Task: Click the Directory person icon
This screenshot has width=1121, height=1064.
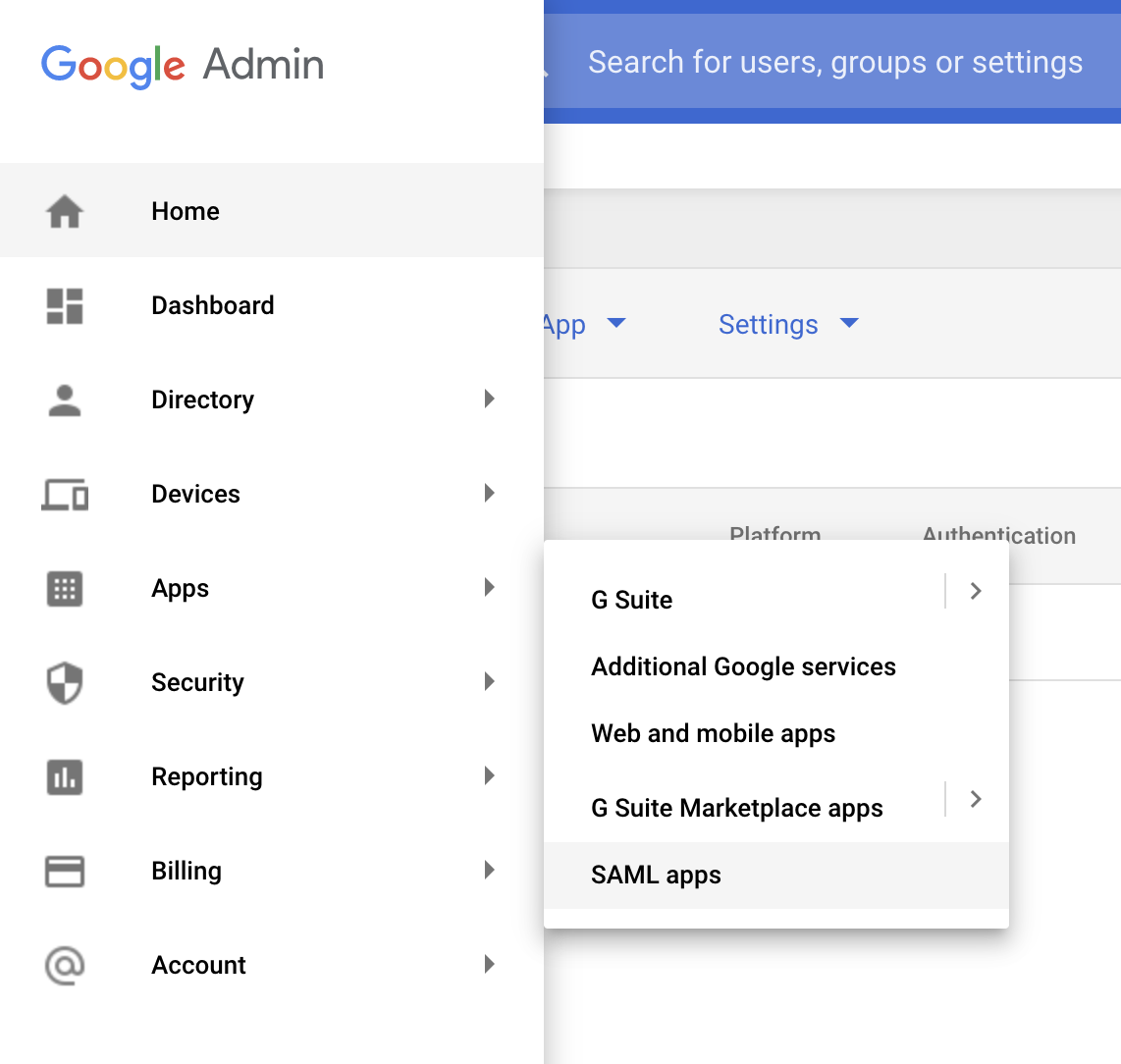Action: tap(65, 399)
